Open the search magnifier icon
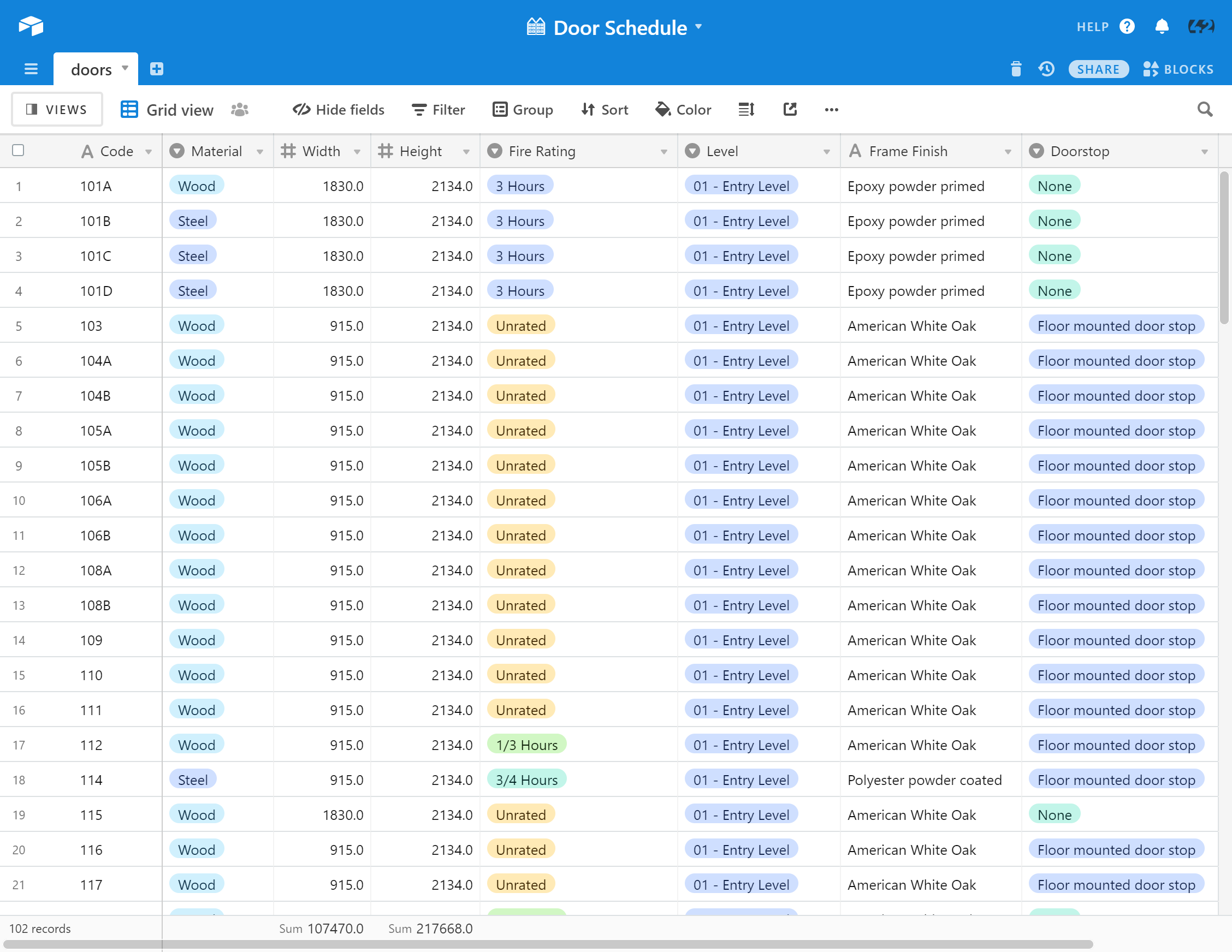Viewport: 1232px width, 952px height. click(x=1204, y=109)
